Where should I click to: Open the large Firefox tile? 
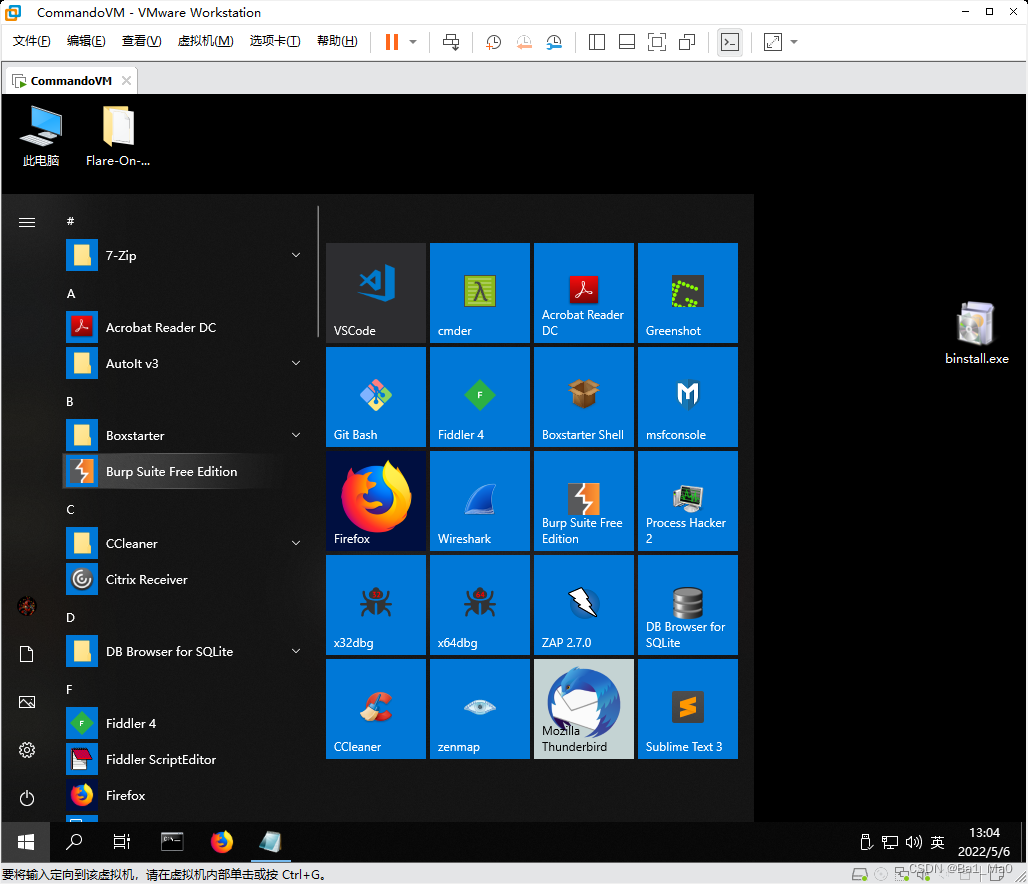tap(376, 500)
